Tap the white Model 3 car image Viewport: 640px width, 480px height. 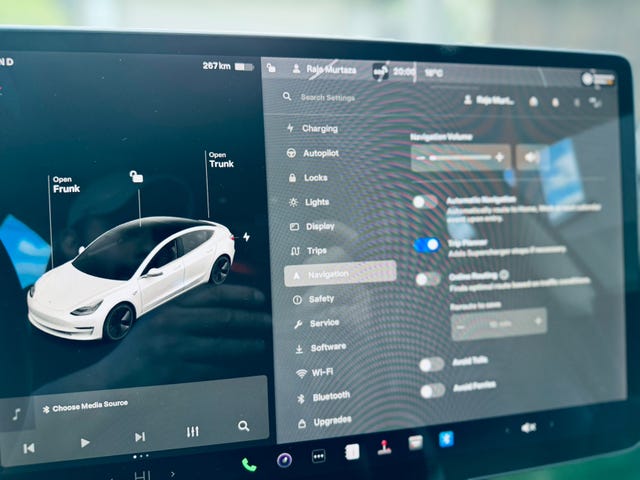tap(131, 278)
